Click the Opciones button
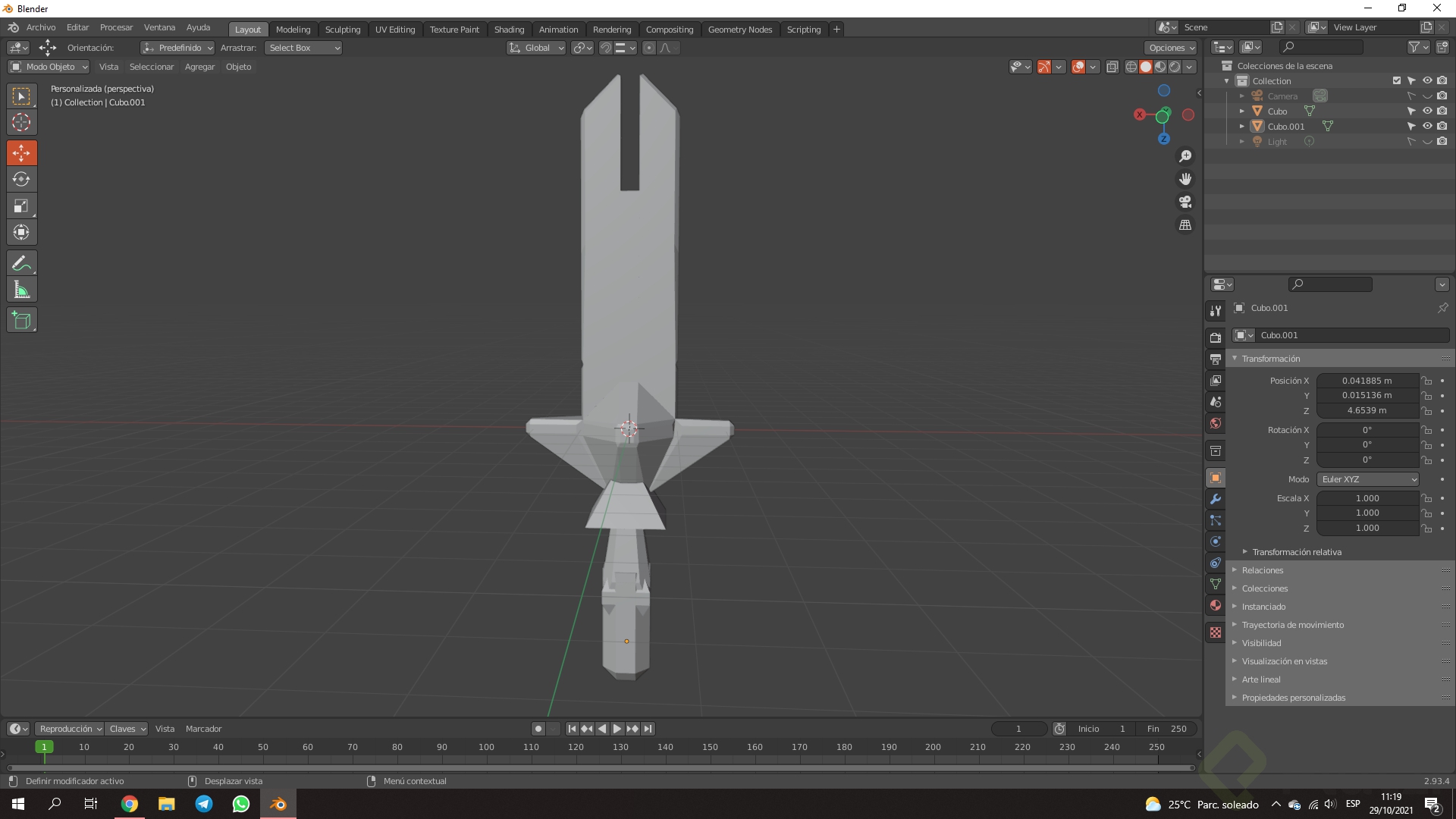Screen dimensions: 1456x819 click(1171, 48)
